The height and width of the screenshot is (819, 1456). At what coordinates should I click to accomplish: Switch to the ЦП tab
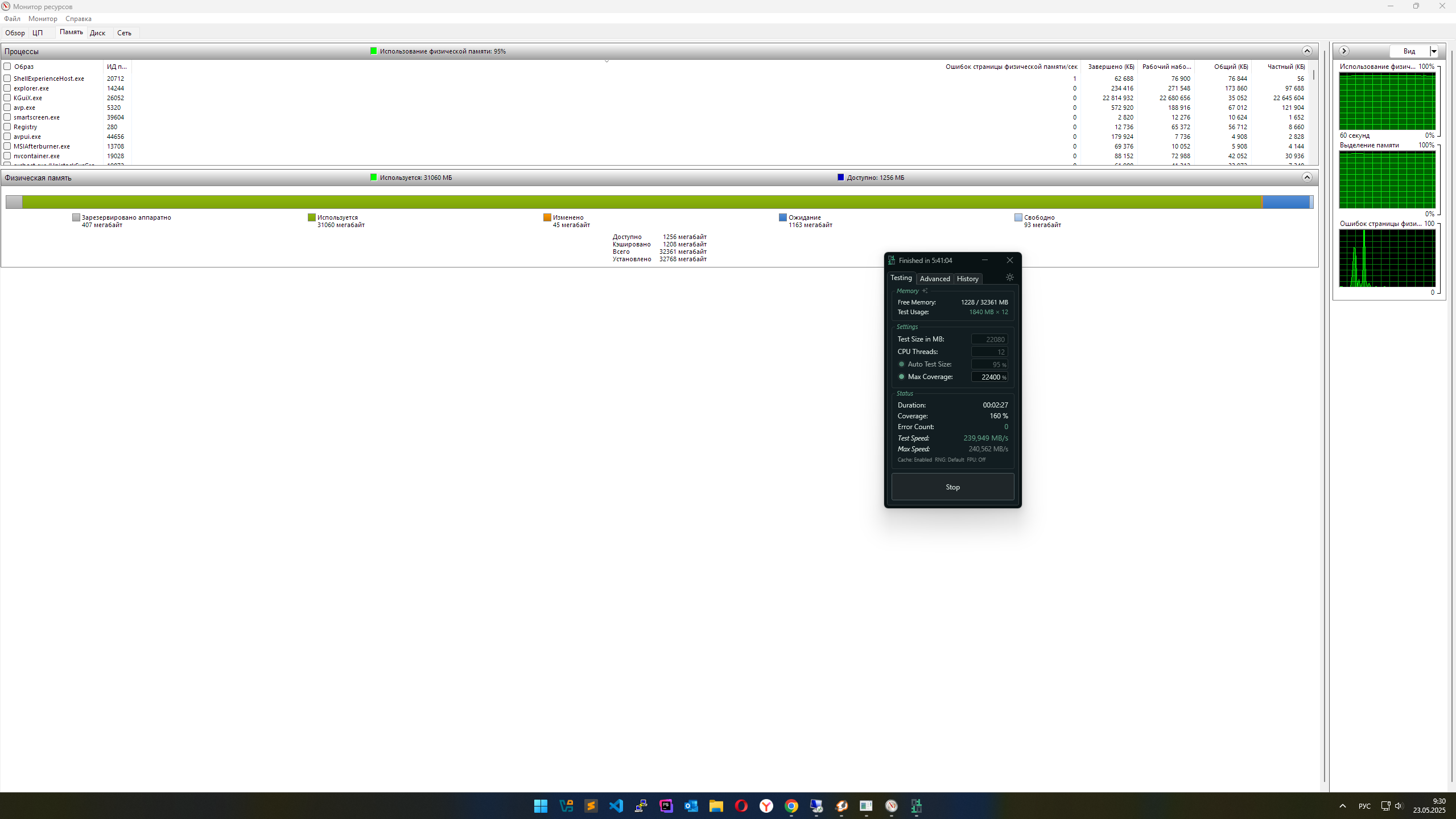tap(38, 33)
